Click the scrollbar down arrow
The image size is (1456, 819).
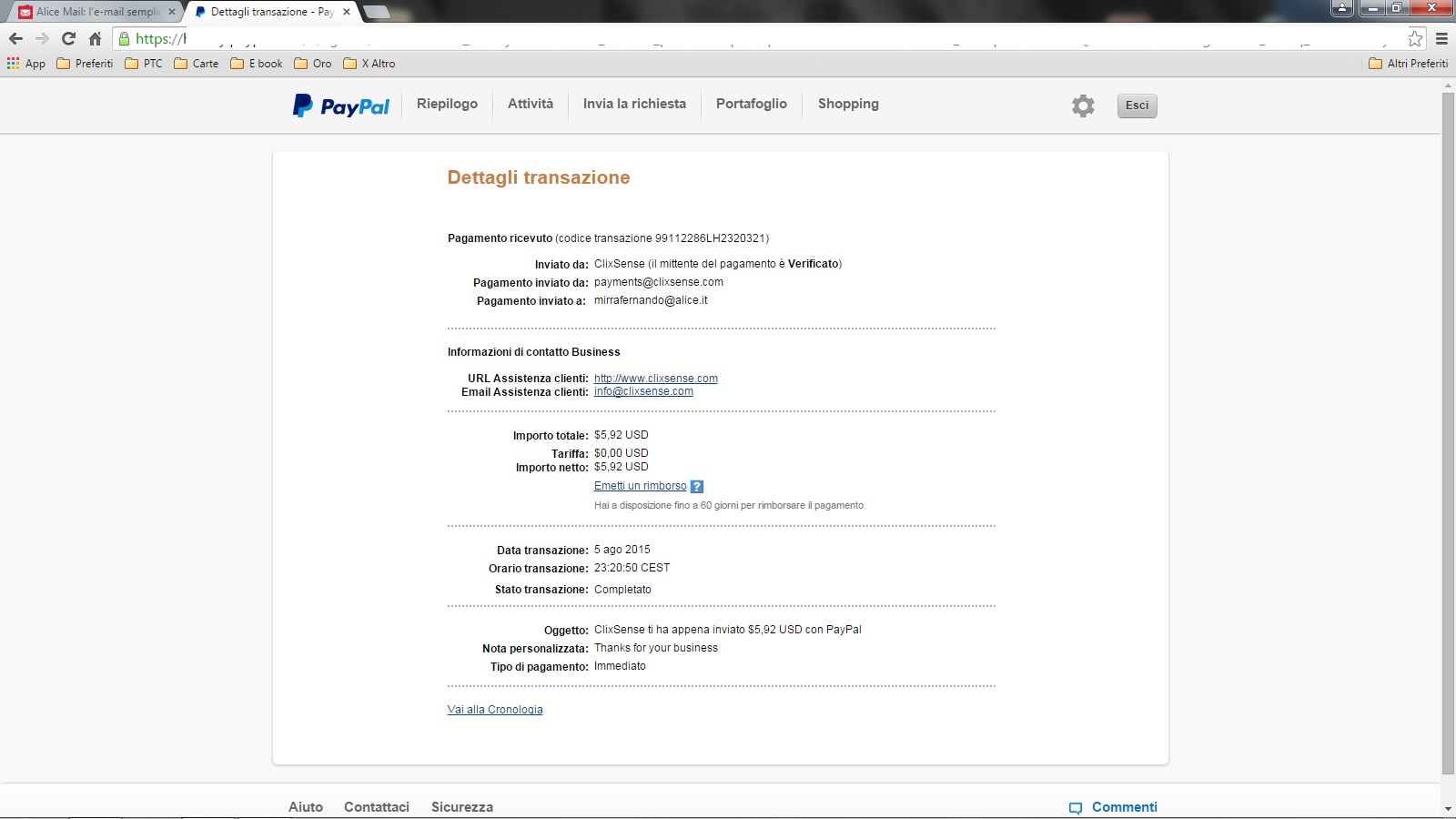click(x=1448, y=809)
